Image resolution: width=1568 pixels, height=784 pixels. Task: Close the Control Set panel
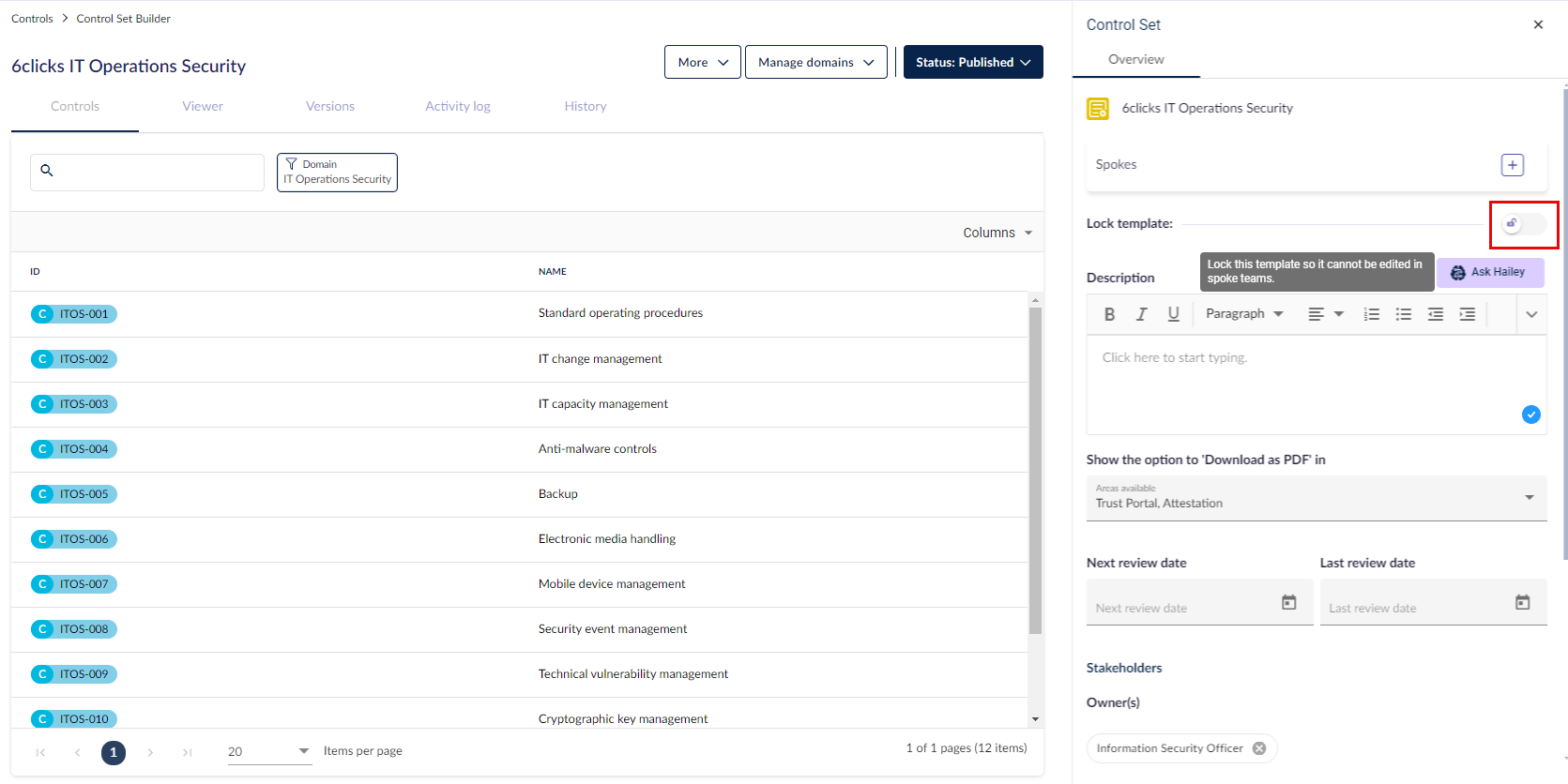(x=1538, y=24)
